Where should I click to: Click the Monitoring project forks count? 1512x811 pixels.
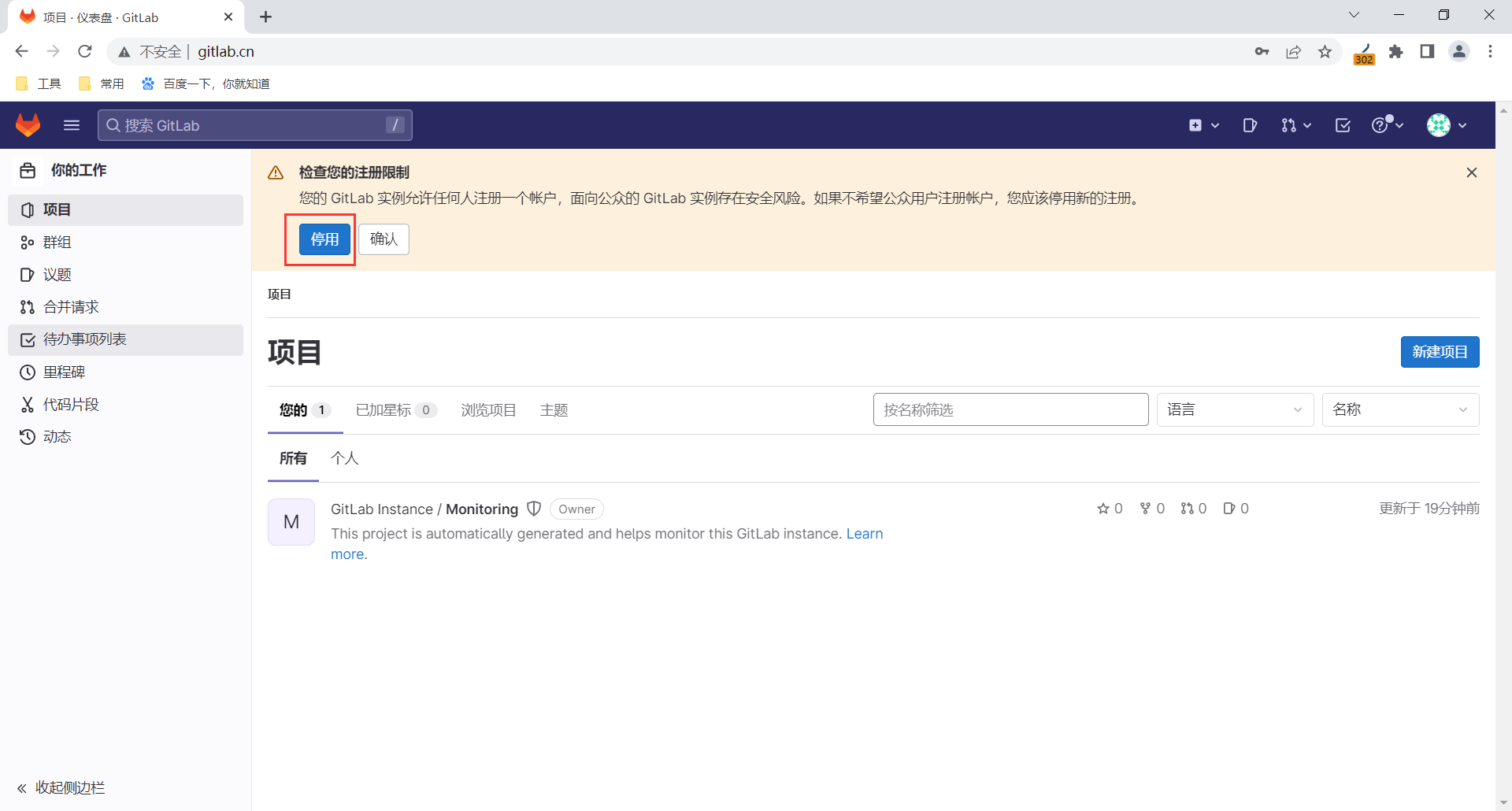click(1152, 509)
